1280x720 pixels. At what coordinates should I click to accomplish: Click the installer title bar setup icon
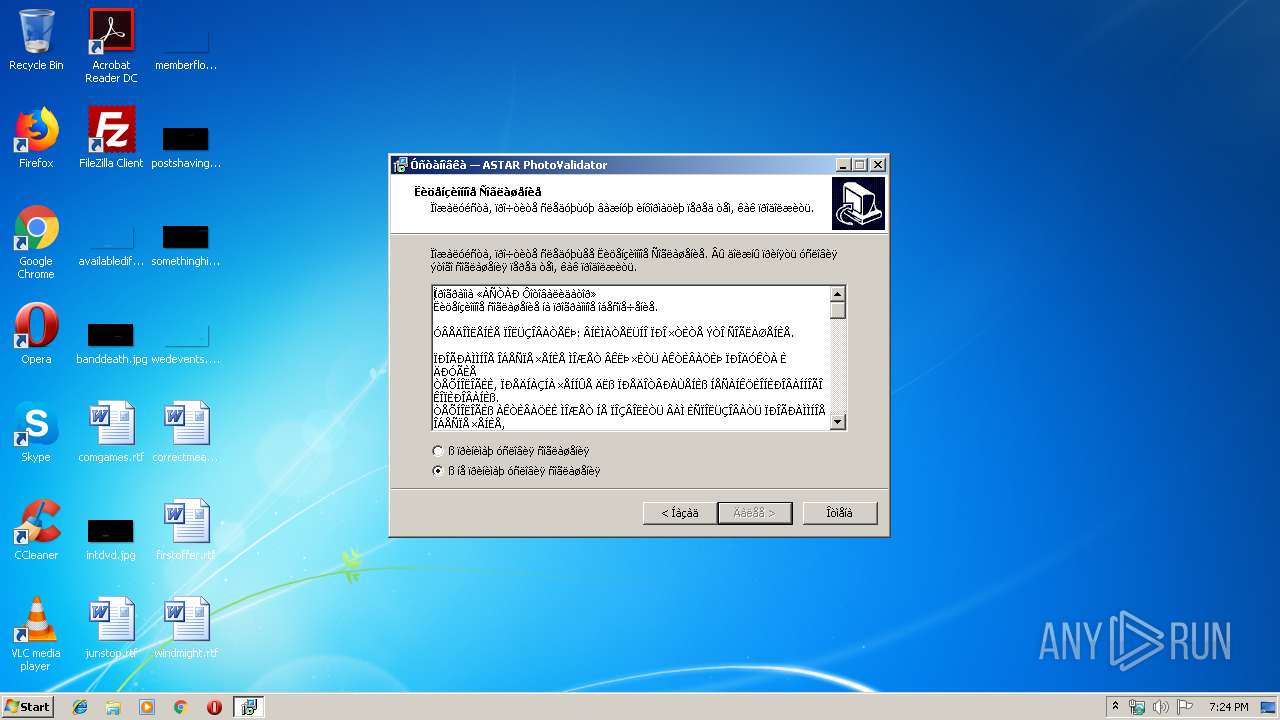click(401, 165)
